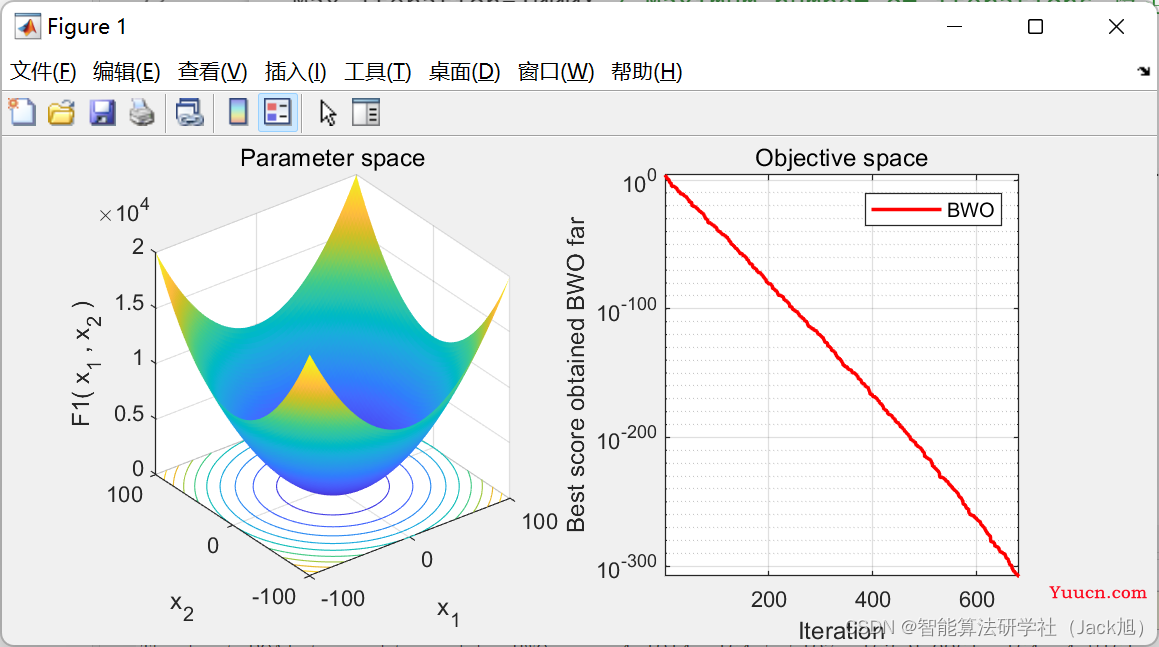Click the 'Iteration' x-axis label
1159x647 pixels.
(x=841, y=631)
